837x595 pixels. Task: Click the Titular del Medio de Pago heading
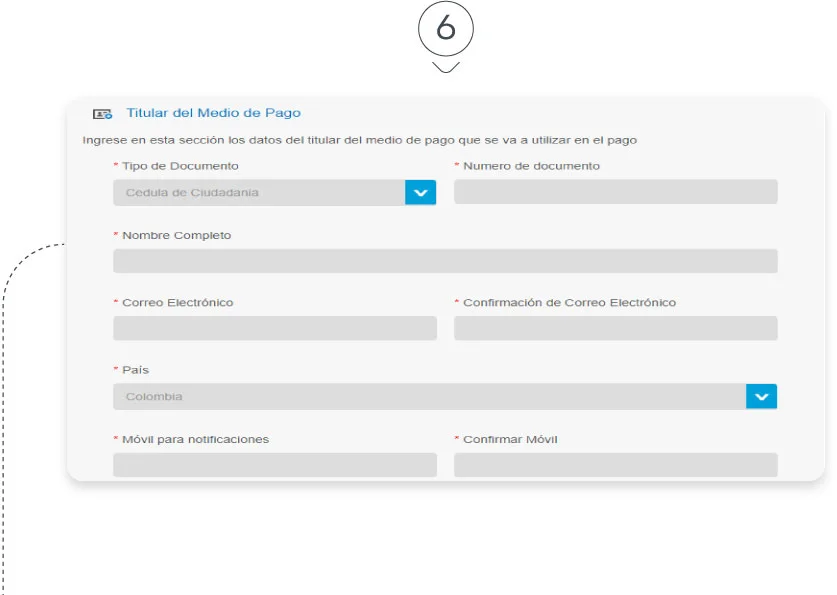(x=213, y=112)
